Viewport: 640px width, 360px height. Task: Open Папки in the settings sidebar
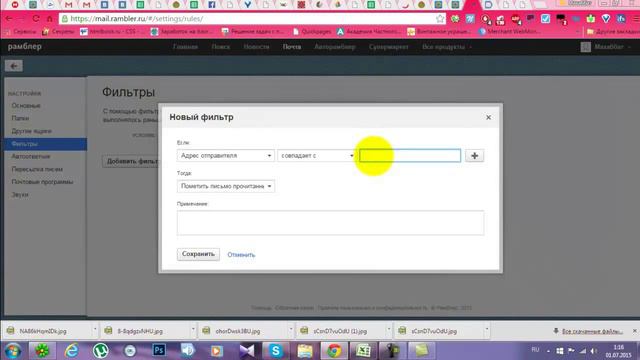coord(20,118)
